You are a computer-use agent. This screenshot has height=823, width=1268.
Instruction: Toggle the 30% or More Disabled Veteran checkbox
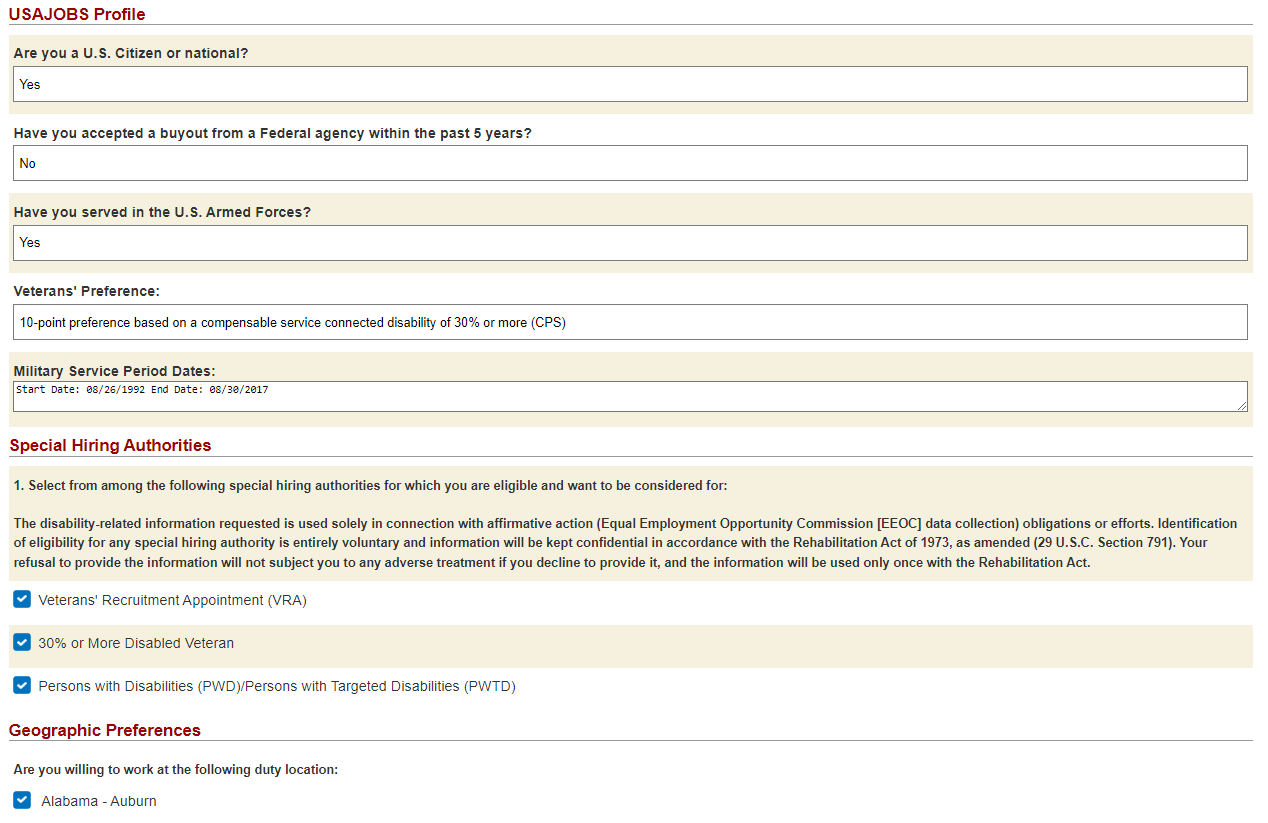(x=22, y=642)
